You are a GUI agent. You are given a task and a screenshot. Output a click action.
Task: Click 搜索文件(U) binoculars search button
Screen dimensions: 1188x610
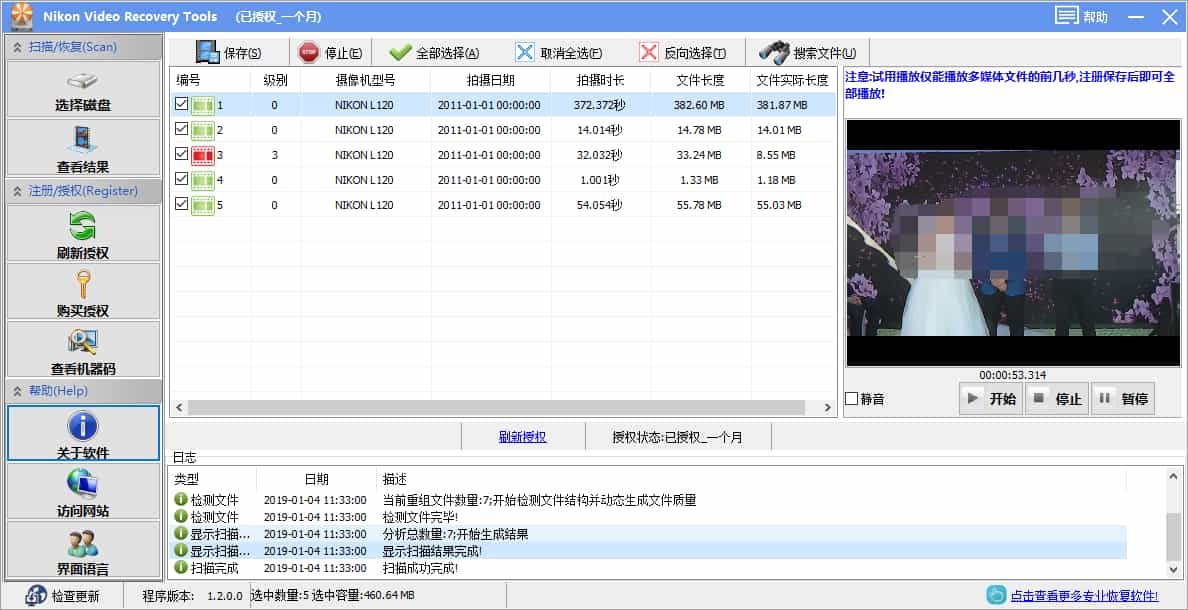[x=808, y=53]
